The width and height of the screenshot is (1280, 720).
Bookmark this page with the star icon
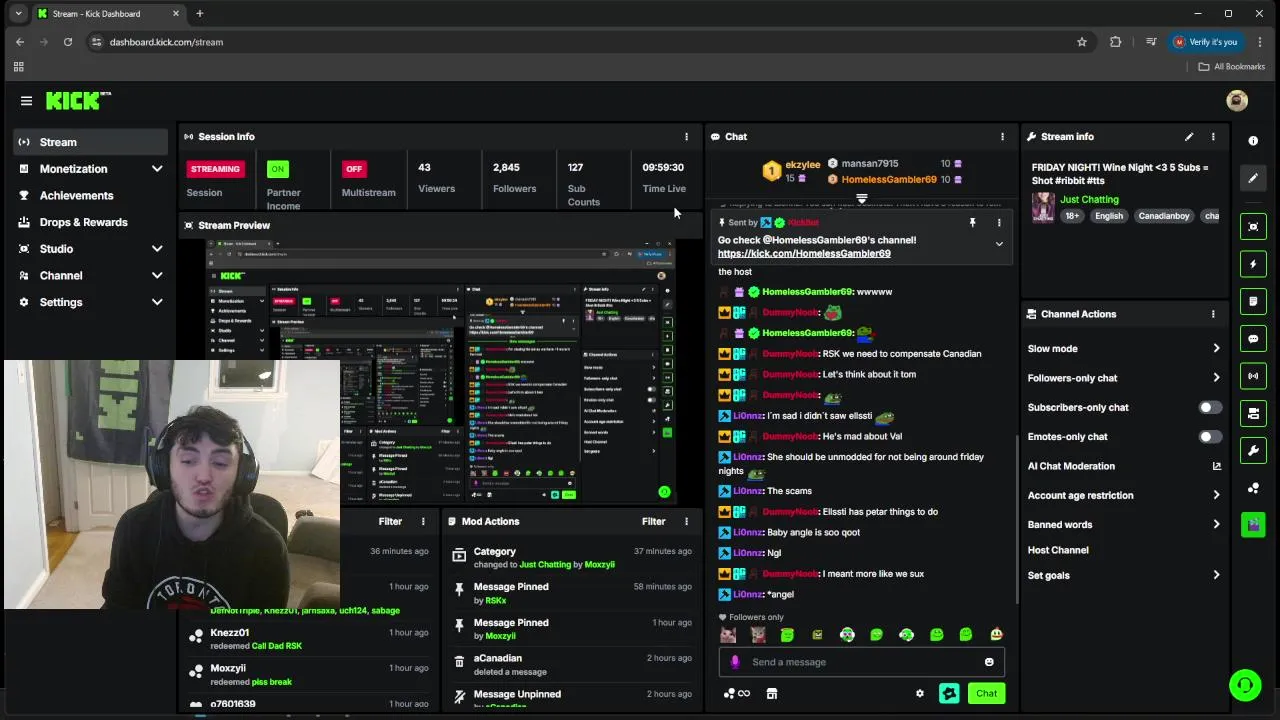(1082, 42)
